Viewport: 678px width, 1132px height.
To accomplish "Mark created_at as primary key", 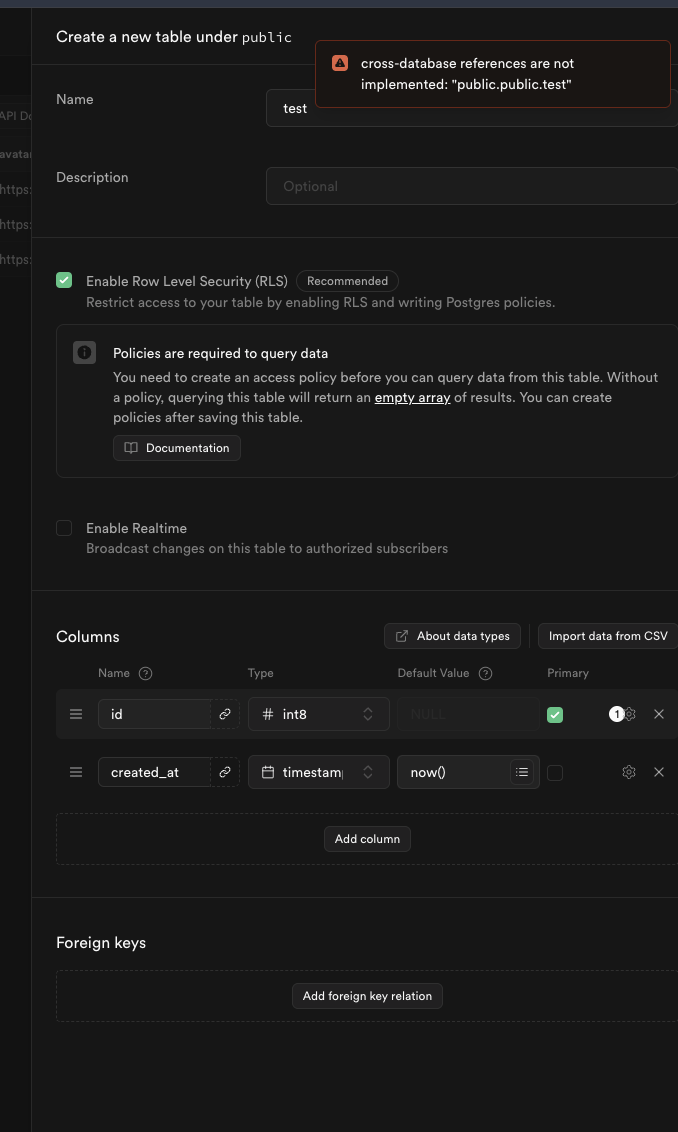I will [555, 772].
